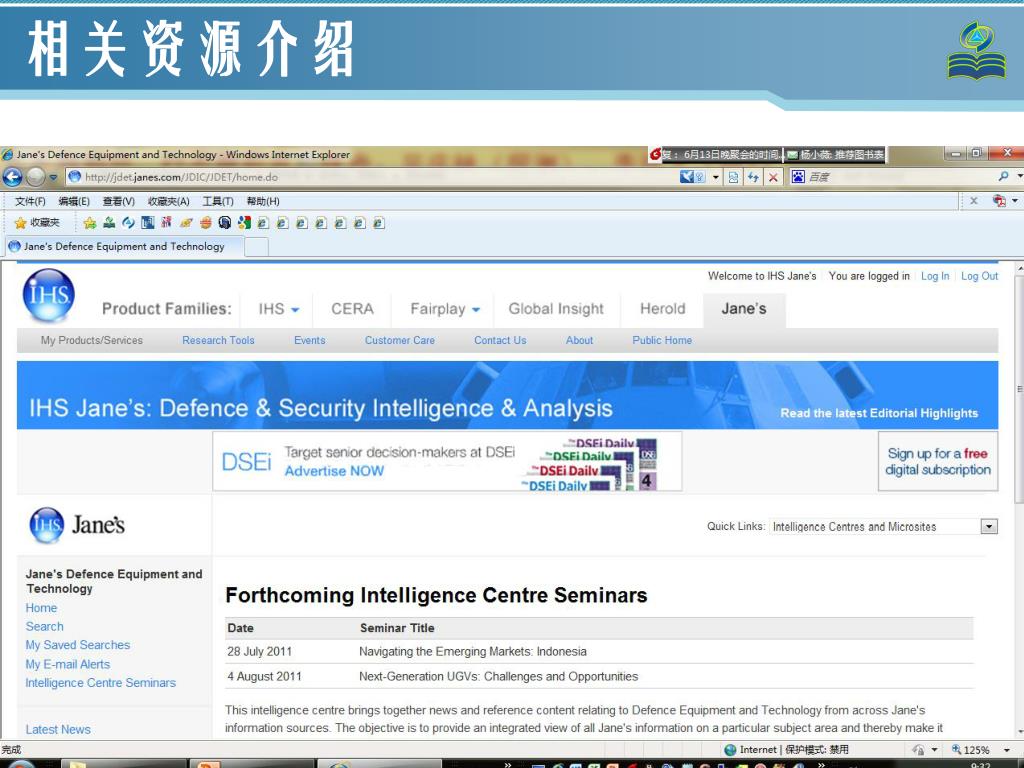Open the 帮助(H) menu
This screenshot has height=768, width=1024.
point(263,201)
